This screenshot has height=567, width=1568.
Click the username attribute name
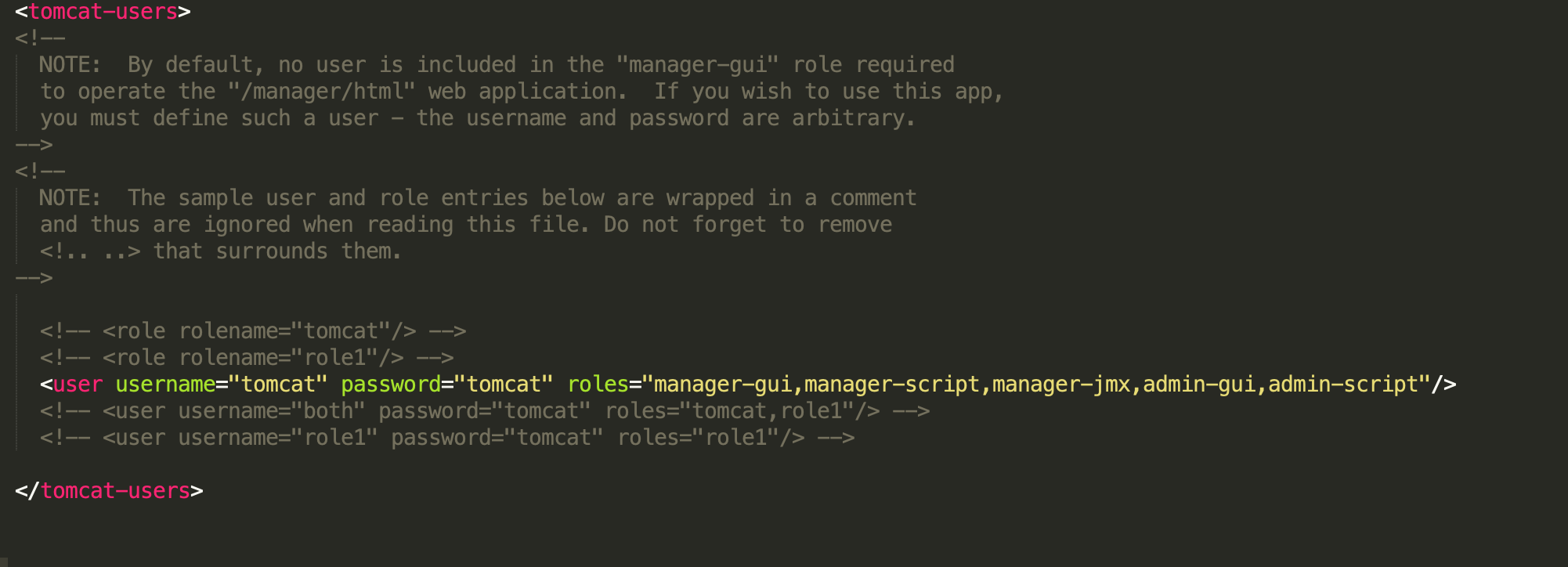[x=165, y=385]
